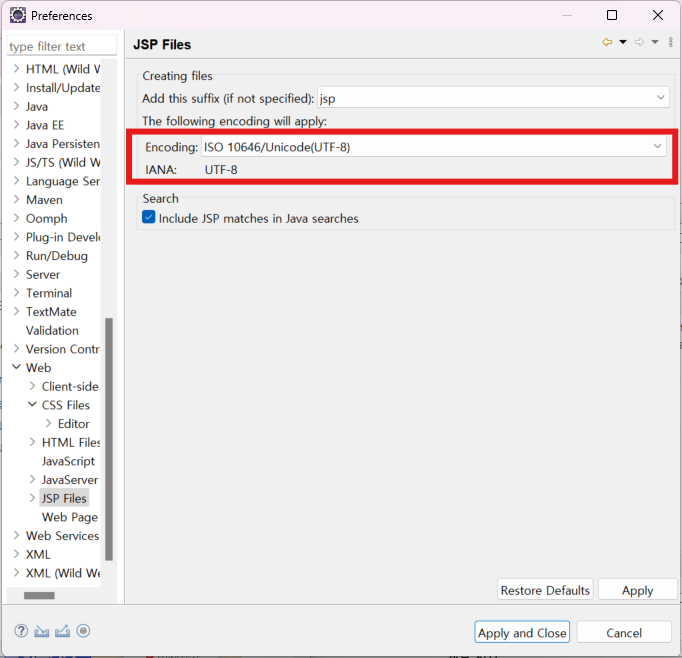
Task: Expand the Editor node under CSS Files
Action: point(48,423)
